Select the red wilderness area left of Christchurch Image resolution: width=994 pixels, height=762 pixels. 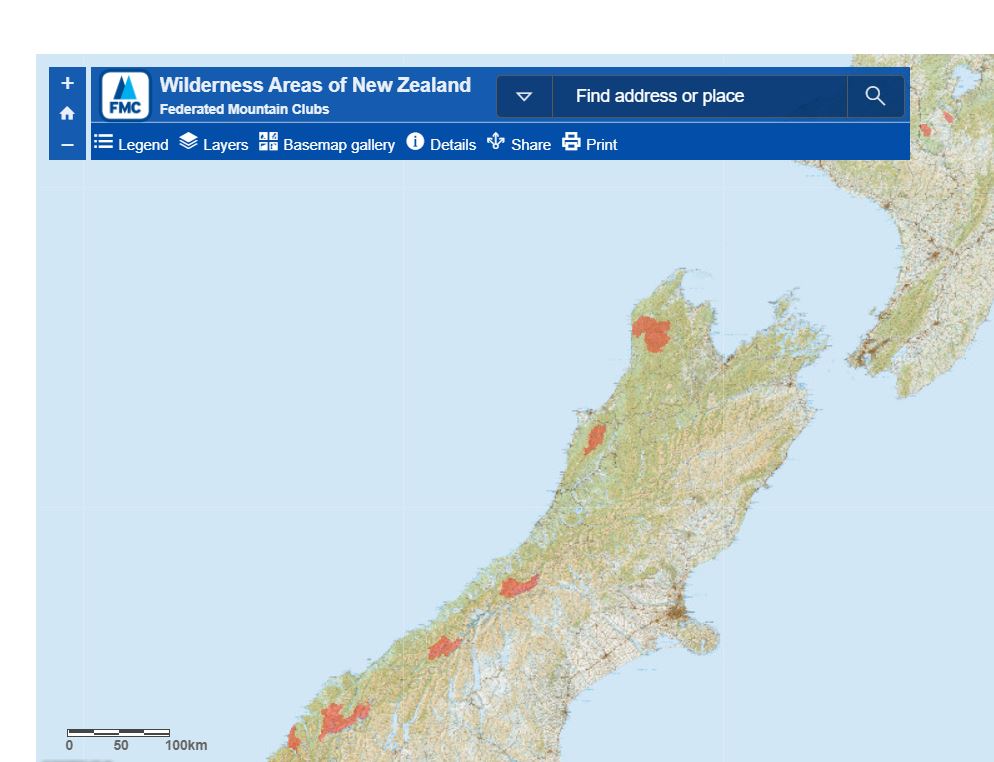(x=519, y=586)
